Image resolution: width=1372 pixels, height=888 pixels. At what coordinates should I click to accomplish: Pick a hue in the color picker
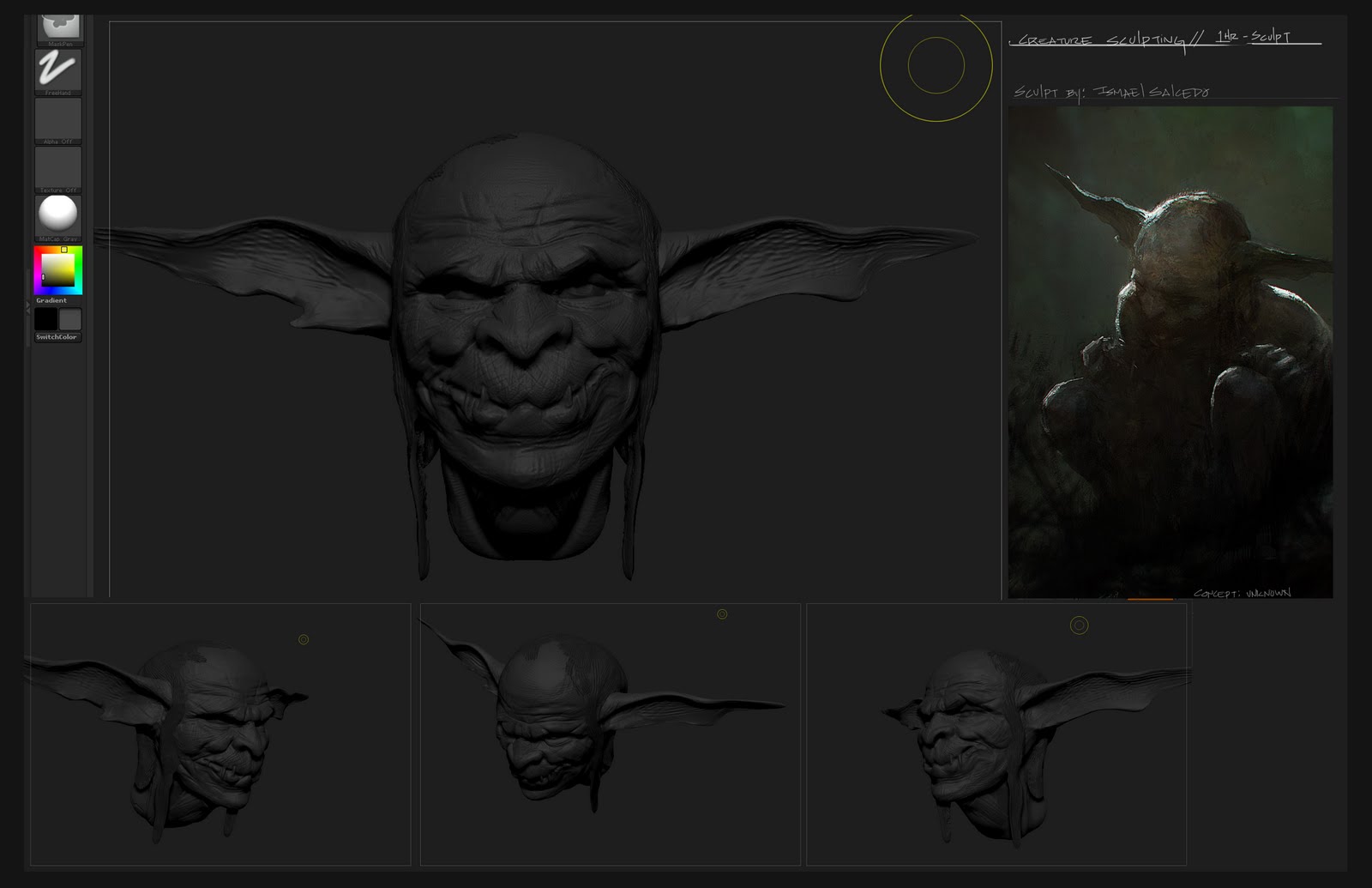pos(58,270)
